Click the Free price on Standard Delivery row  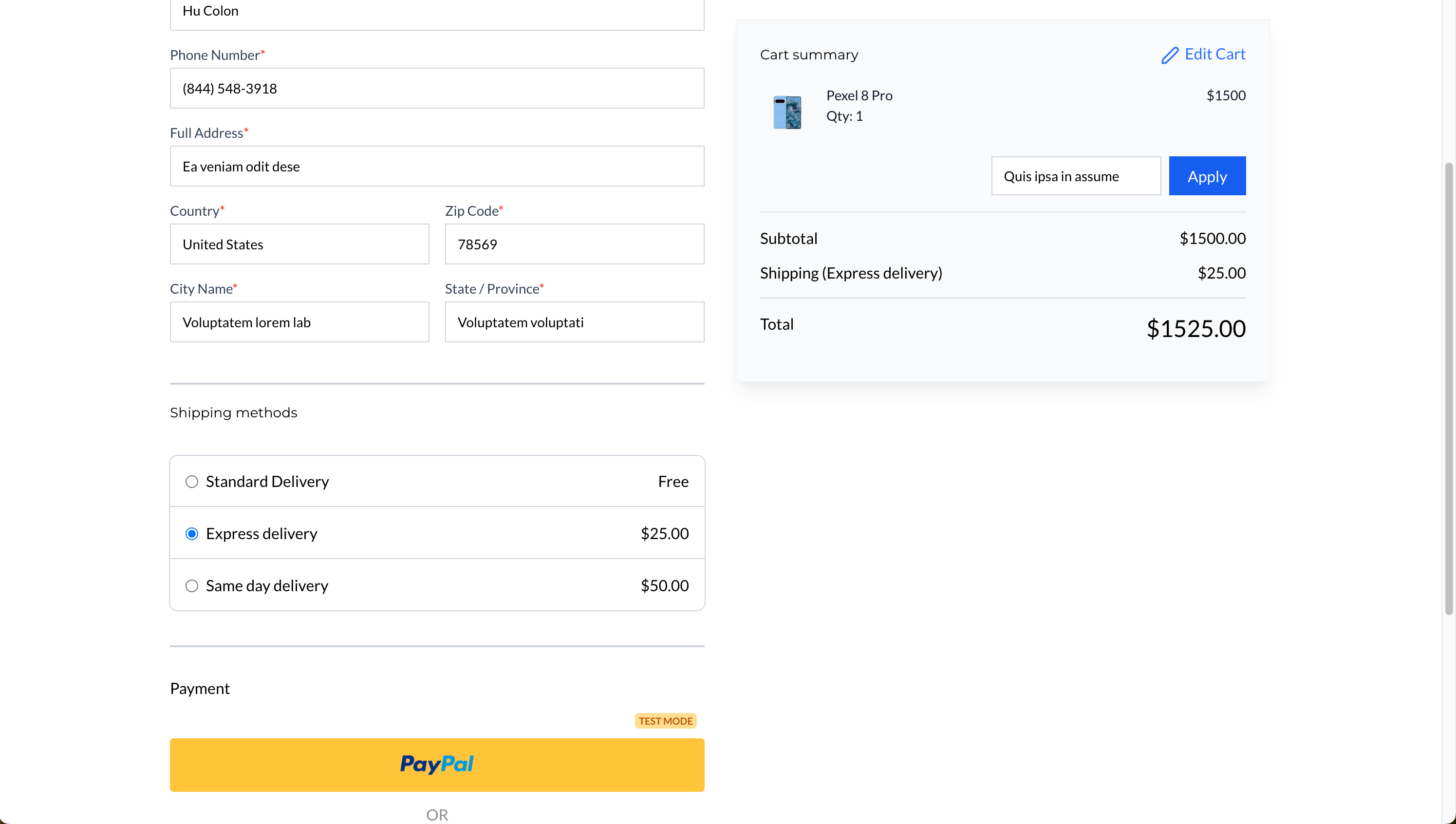coord(673,482)
